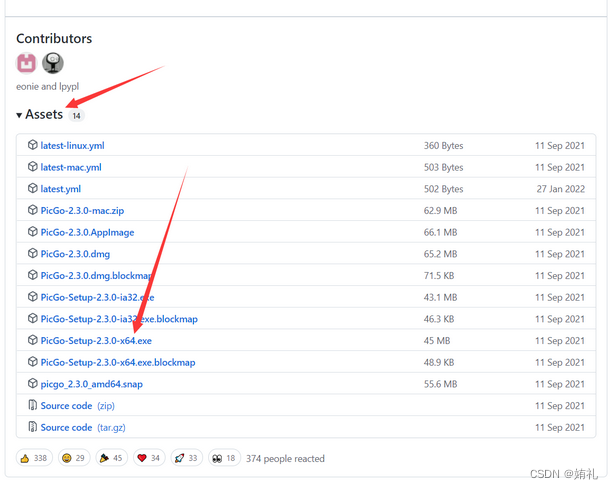Download PicGo-2.3.0.dmg.blockmap file
Screen dimensions: 613x489
click(96, 276)
